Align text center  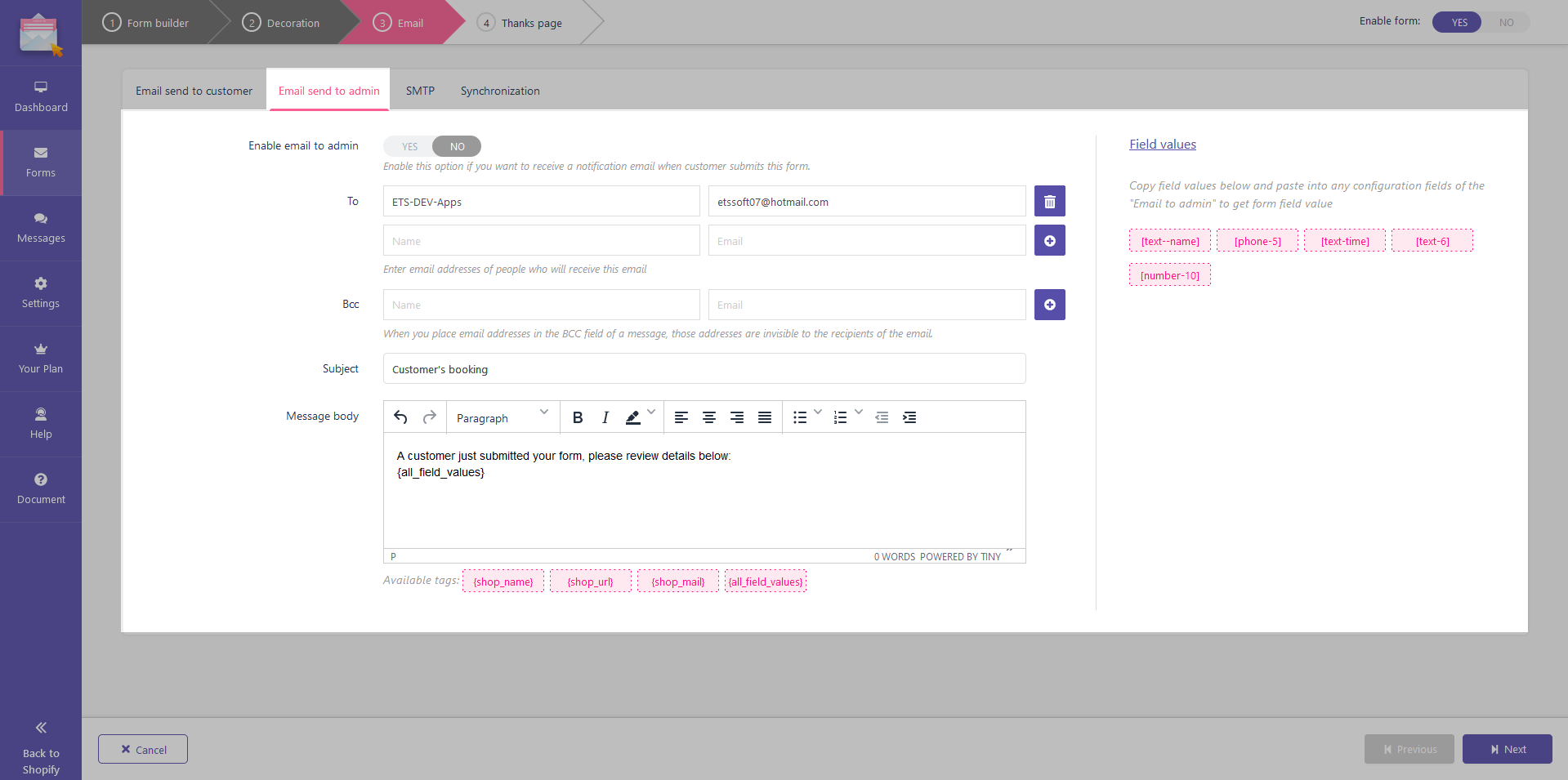(x=709, y=417)
